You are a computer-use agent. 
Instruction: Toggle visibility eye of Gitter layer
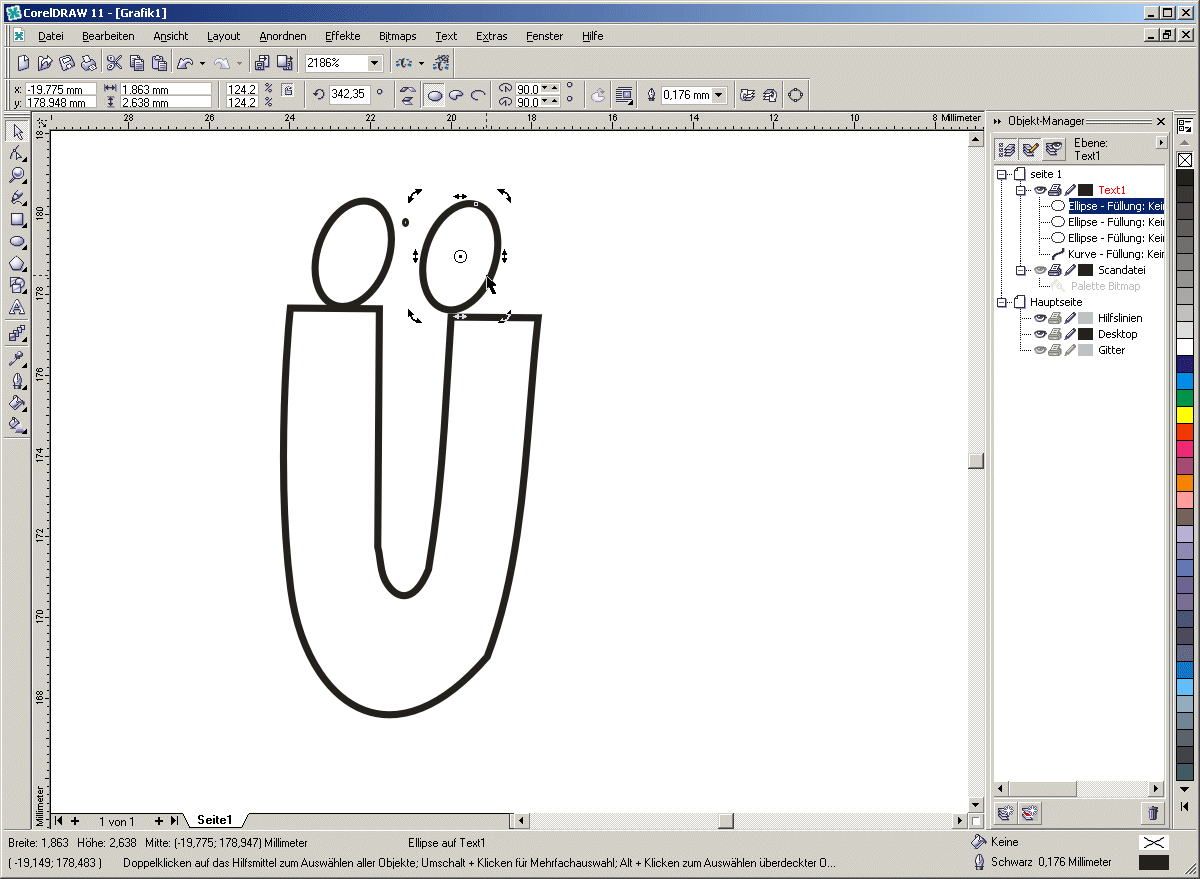tap(1040, 350)
